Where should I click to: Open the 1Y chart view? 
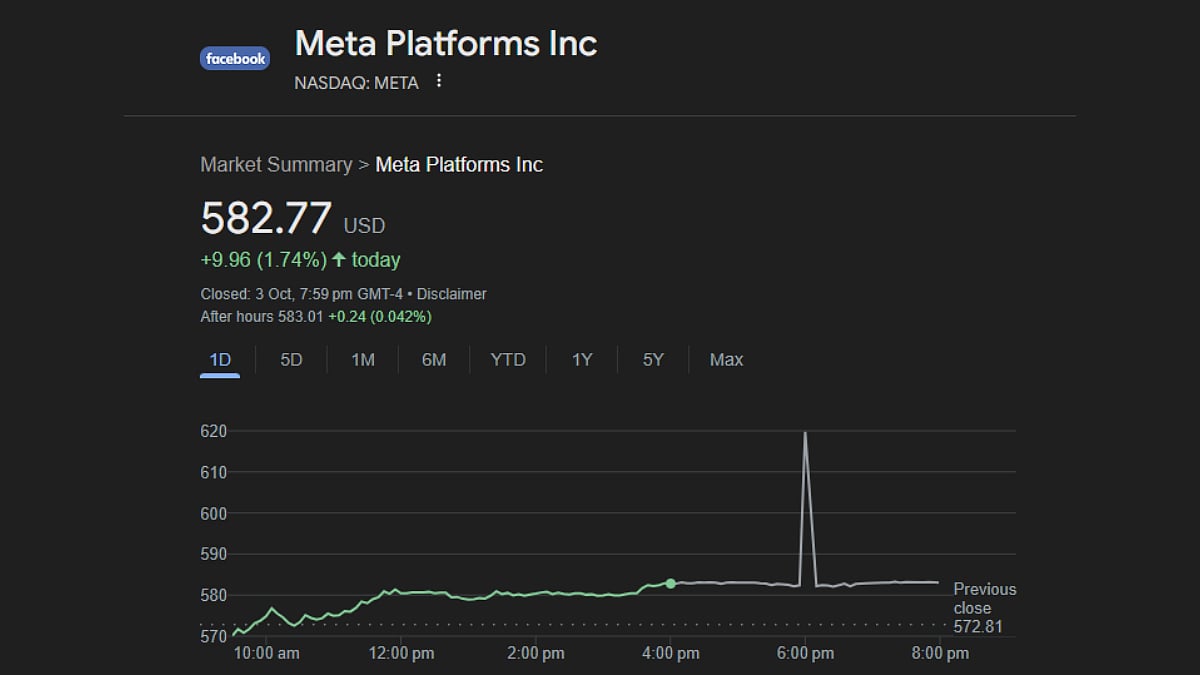click(582, 359)
